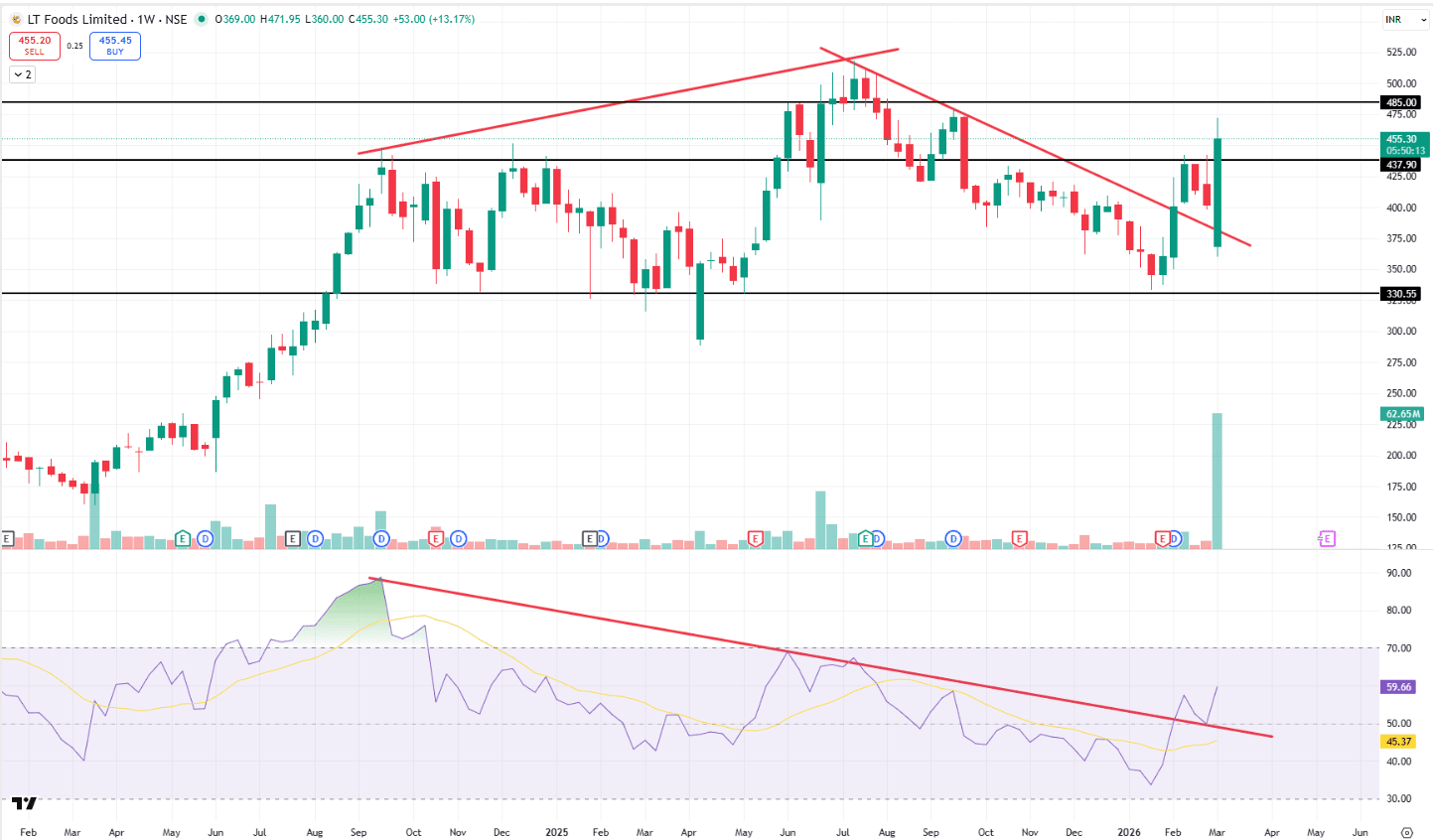Image resolution: width=1433 pixels, height=840 pixels.
Task: Click the TradingView logo in the RSI pane
Action: coord(25,802)
